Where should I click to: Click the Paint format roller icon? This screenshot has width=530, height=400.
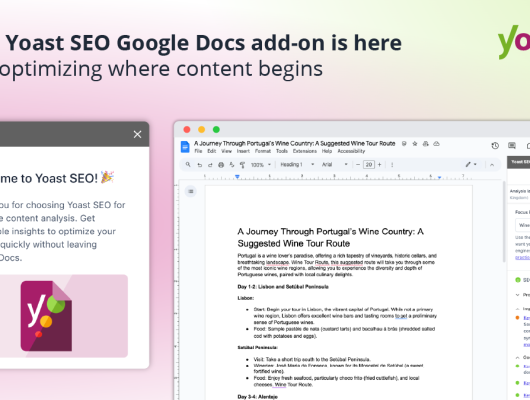(242, 165)
